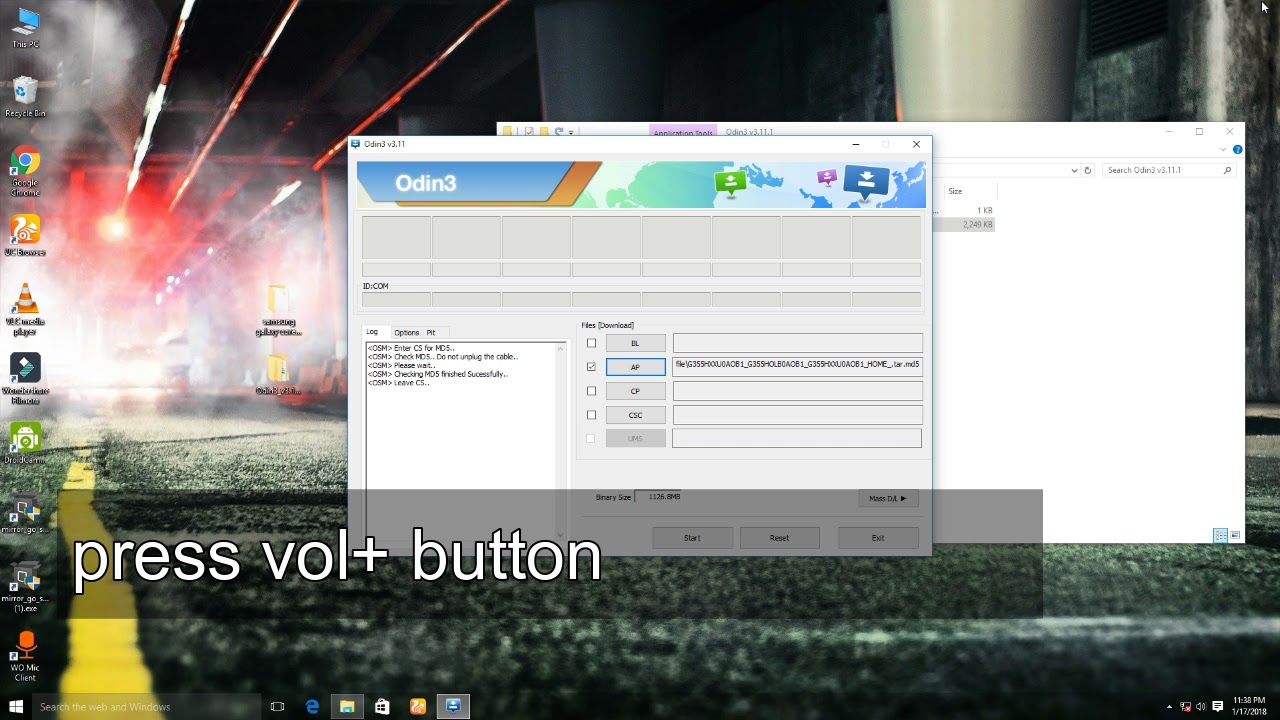Select the Odin3 folder on the desktop

click(x=278, y=375)
